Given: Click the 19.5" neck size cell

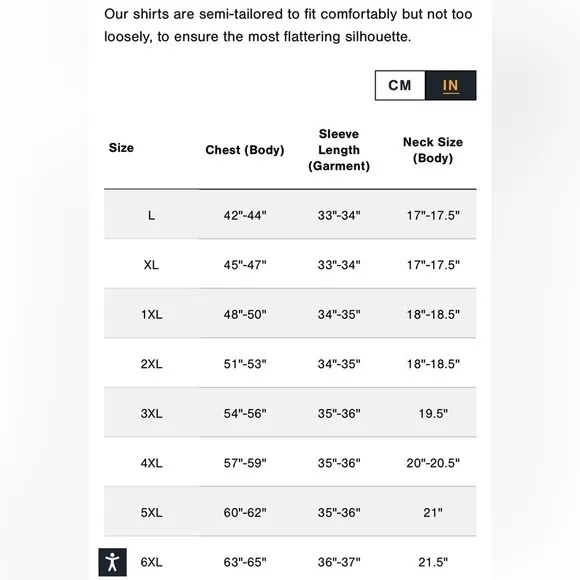Looking at the screenshot, I should 433,414.
